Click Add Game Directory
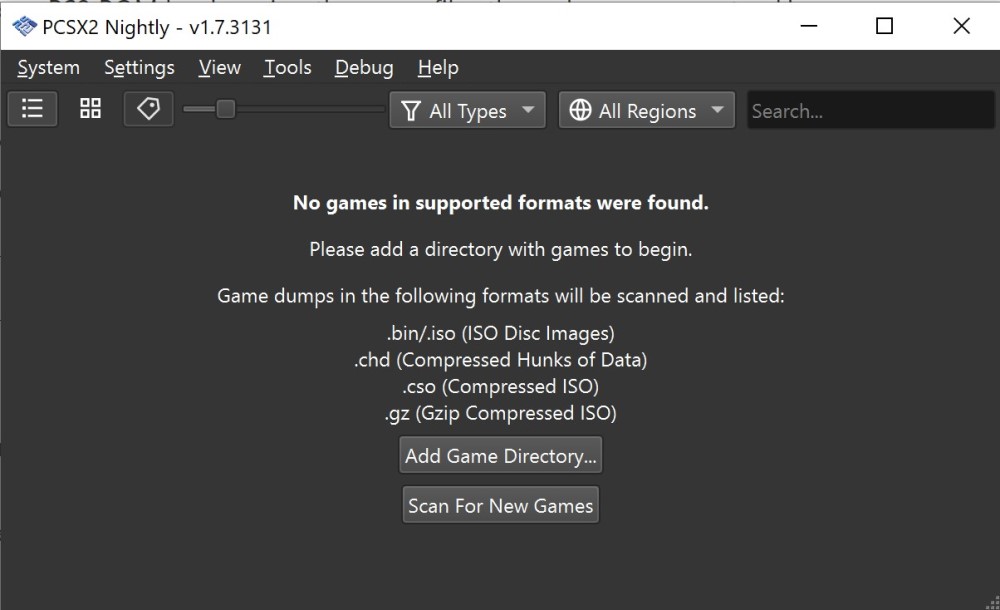 (x=500, y=455)
